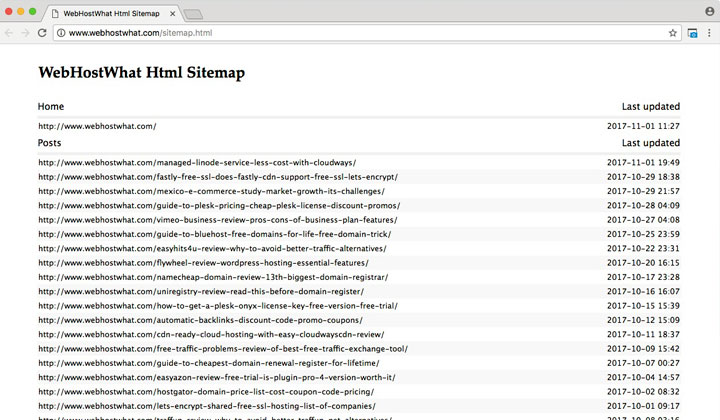Viewport: 720px width, 420px height.
Task: Open the http://www.webhostwhat.com/ home link
Action: coord(97,126)
